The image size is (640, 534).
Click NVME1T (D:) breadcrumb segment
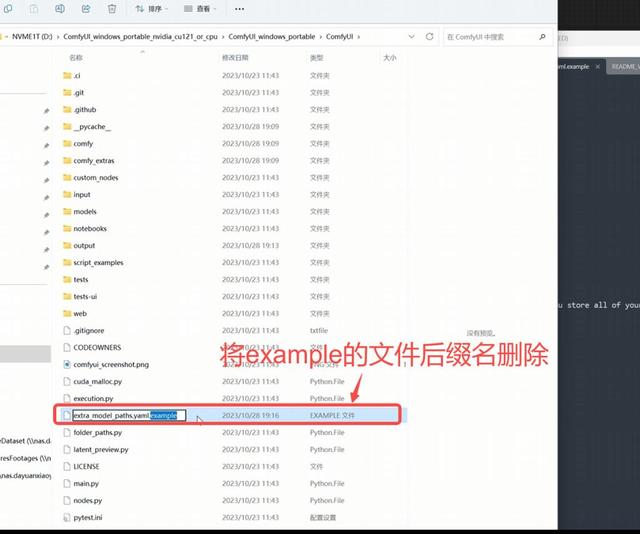point(32,36)
